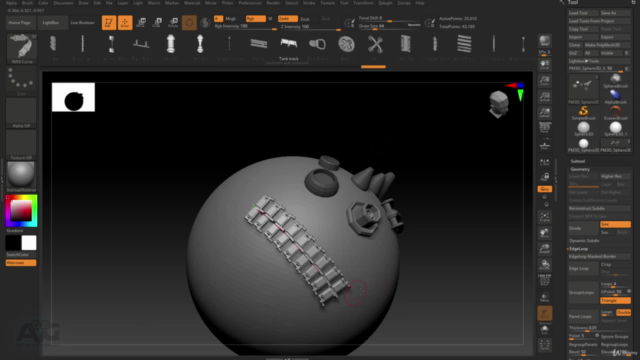This screenshot has width=640, height=360.
Task: Click the Divide button
Action: coord(583,228)
